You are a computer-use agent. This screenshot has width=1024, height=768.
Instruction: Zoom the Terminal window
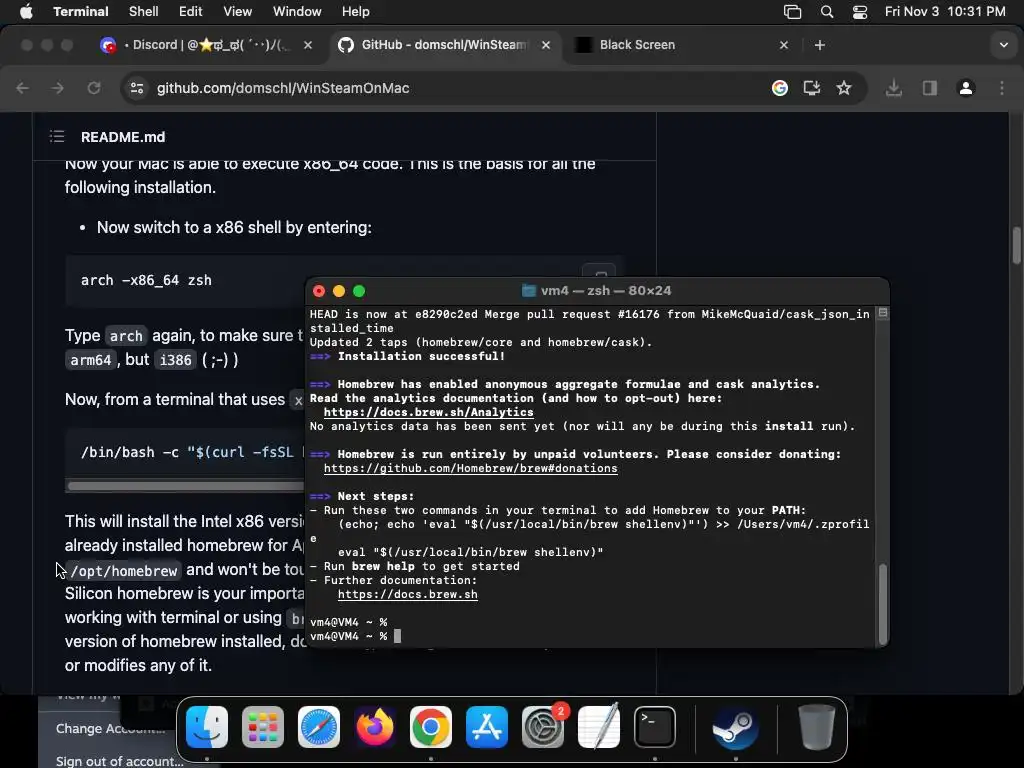[x=359, y=291]
